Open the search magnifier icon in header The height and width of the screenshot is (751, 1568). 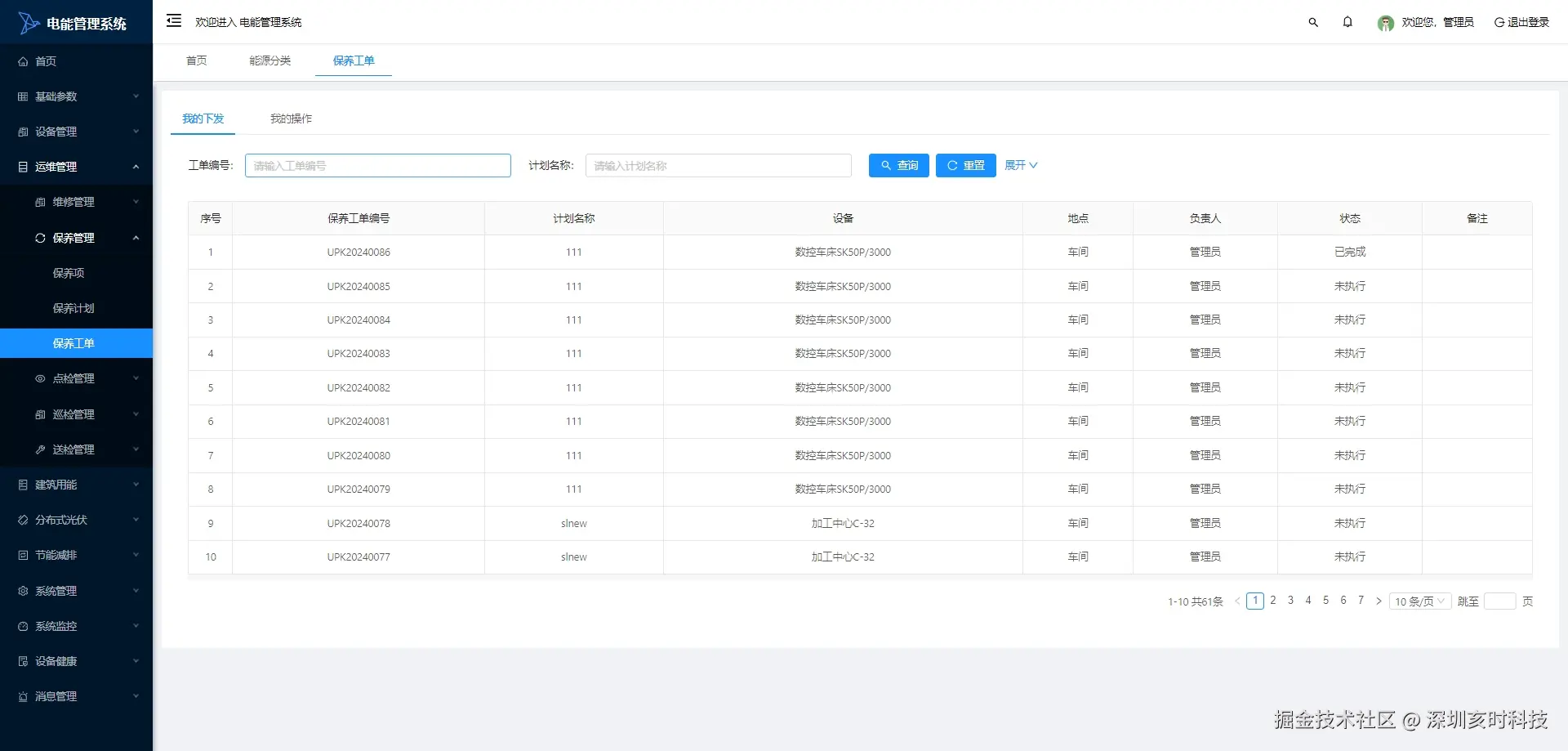(1313, 22)
